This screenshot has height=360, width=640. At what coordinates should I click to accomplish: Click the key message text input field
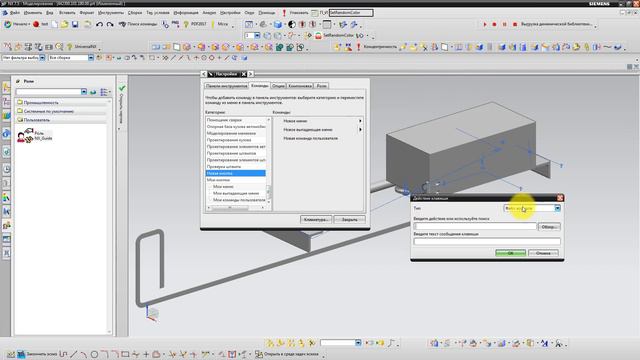tap(487, 242)
